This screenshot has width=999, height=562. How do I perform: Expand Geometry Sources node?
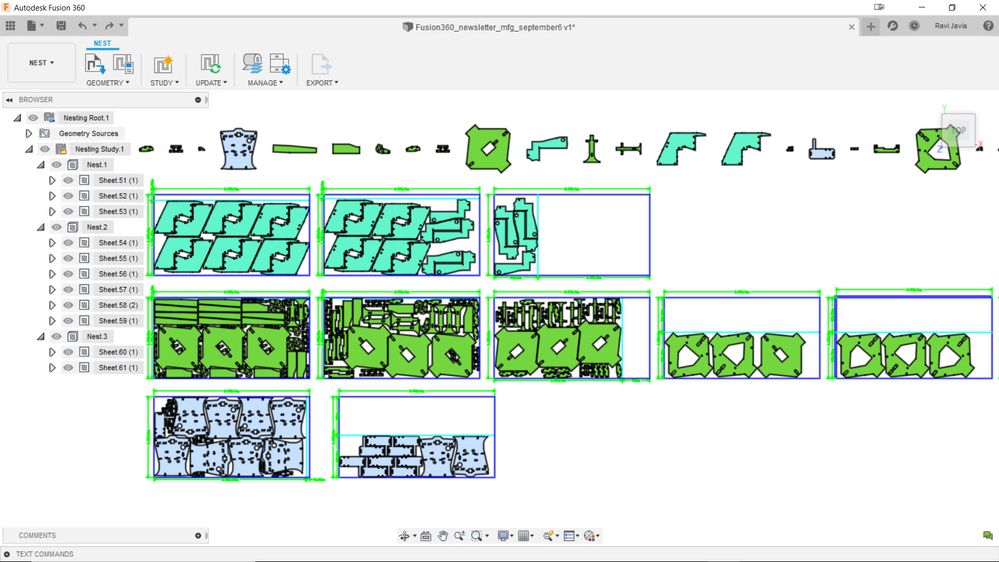pos(29,133)
